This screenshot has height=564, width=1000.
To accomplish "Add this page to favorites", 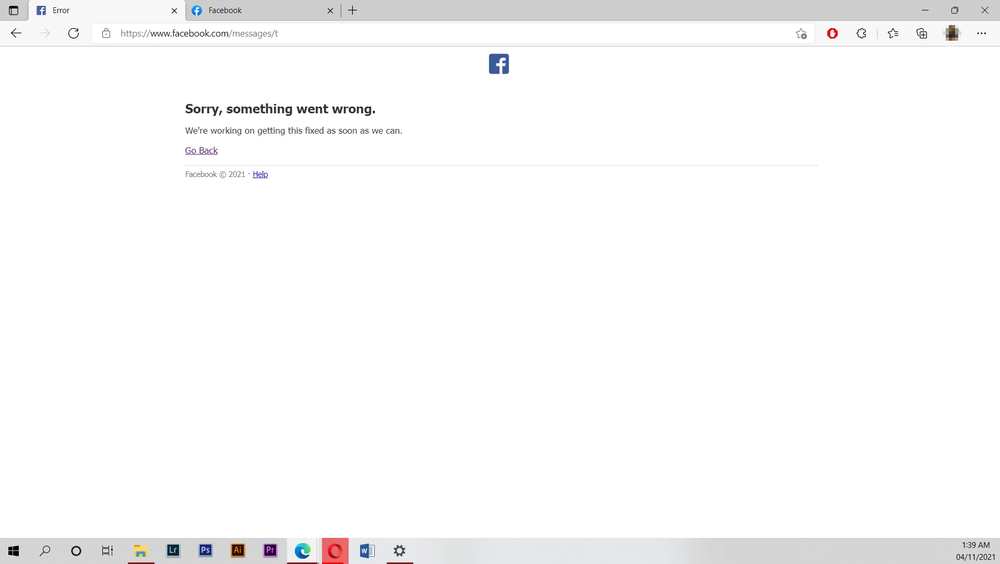I will 801,33.
